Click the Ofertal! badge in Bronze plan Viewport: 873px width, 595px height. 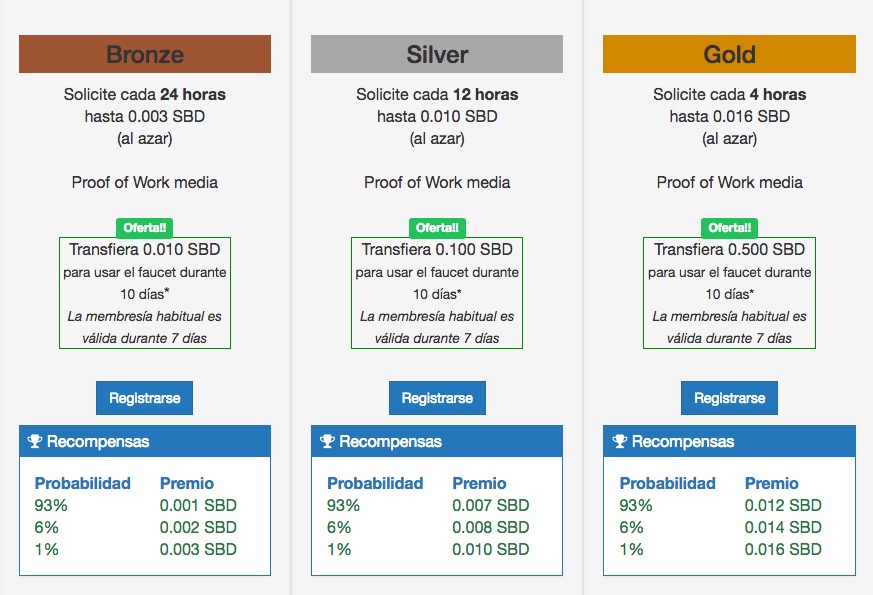145,228
